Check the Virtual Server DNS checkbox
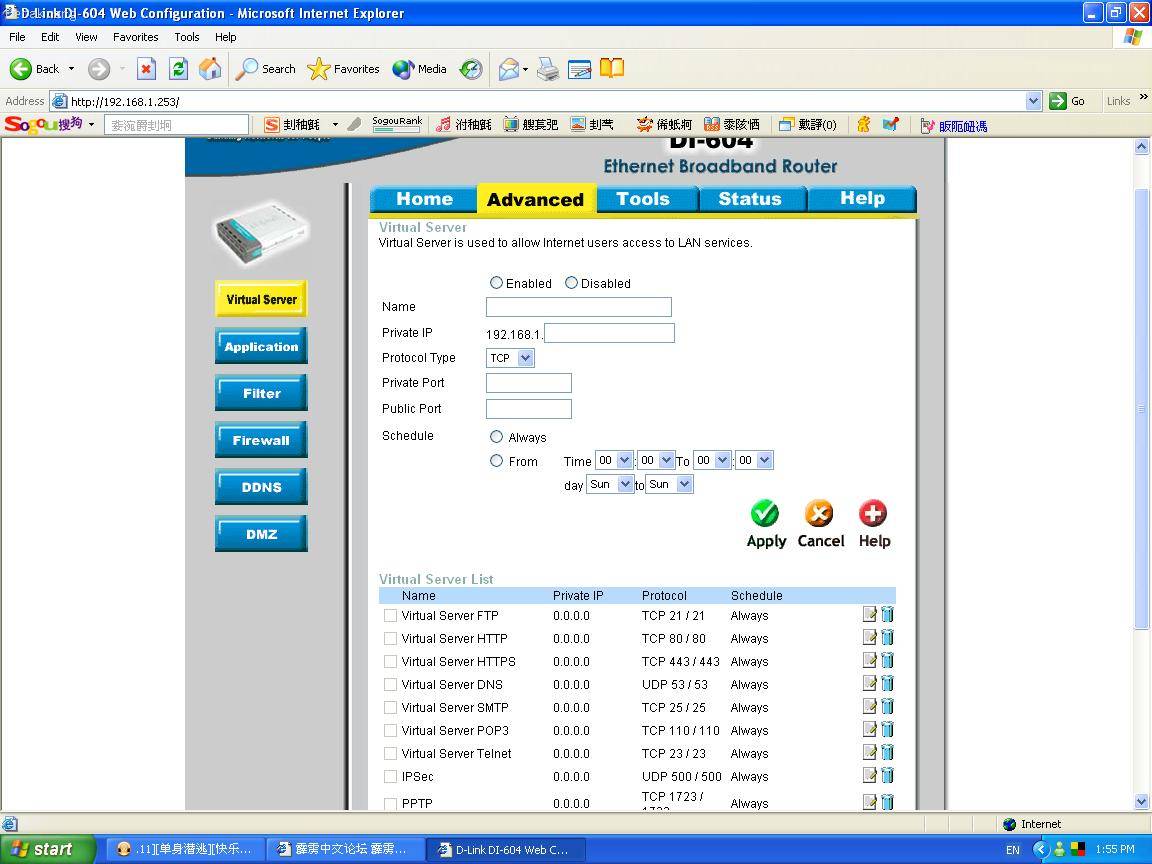This screenshot has height=864, width=1152. click(x=390, y=685)
